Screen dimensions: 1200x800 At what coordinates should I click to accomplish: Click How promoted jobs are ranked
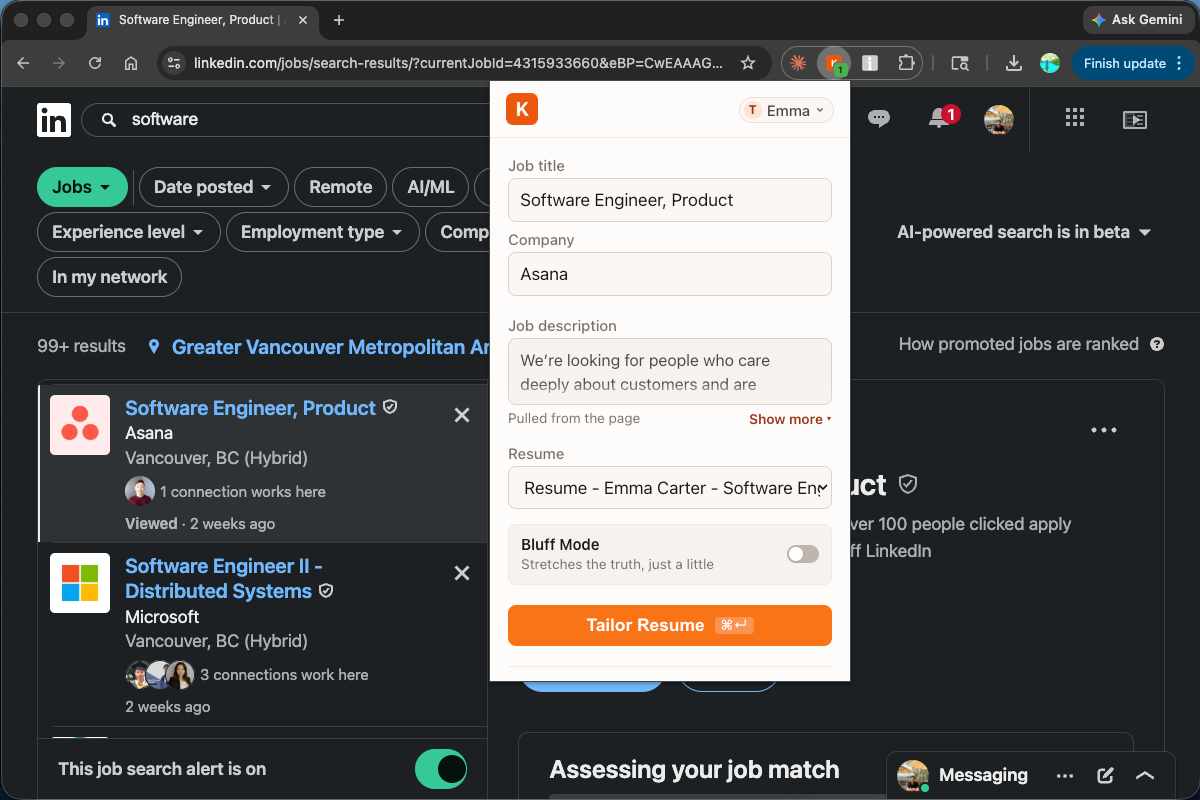1018,344
